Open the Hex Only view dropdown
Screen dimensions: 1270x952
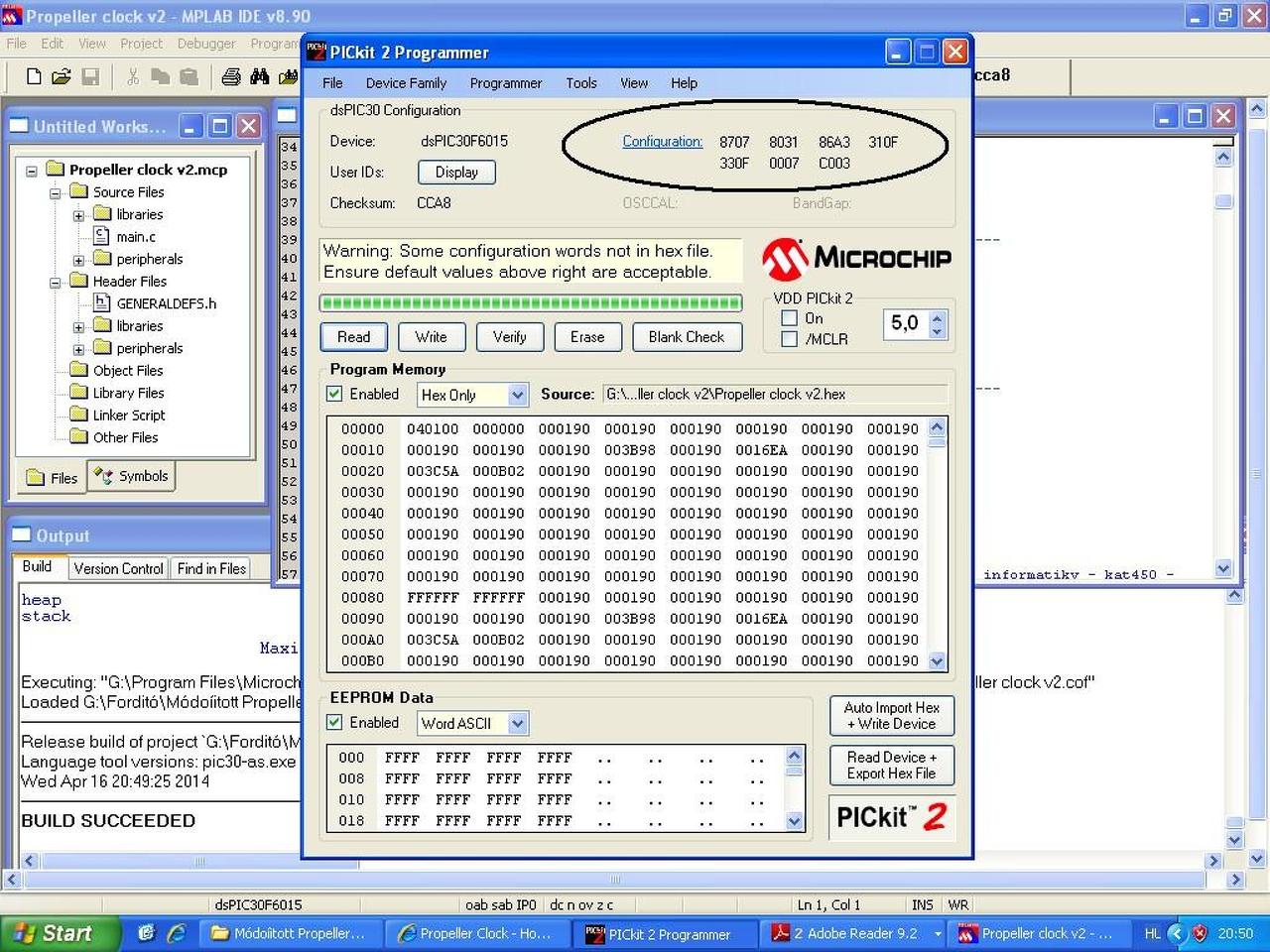point(517,395)
